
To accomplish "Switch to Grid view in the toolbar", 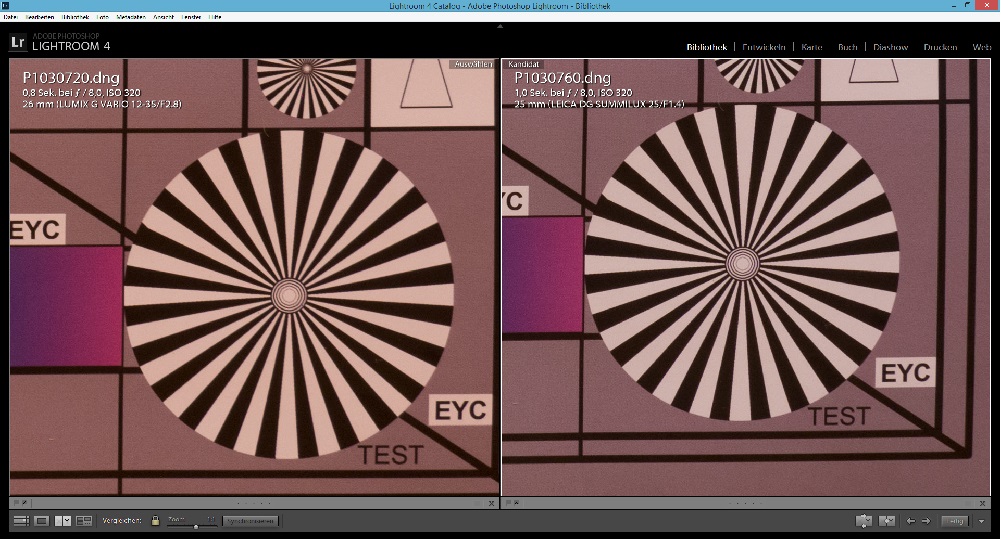I will (x=21, y=521).
